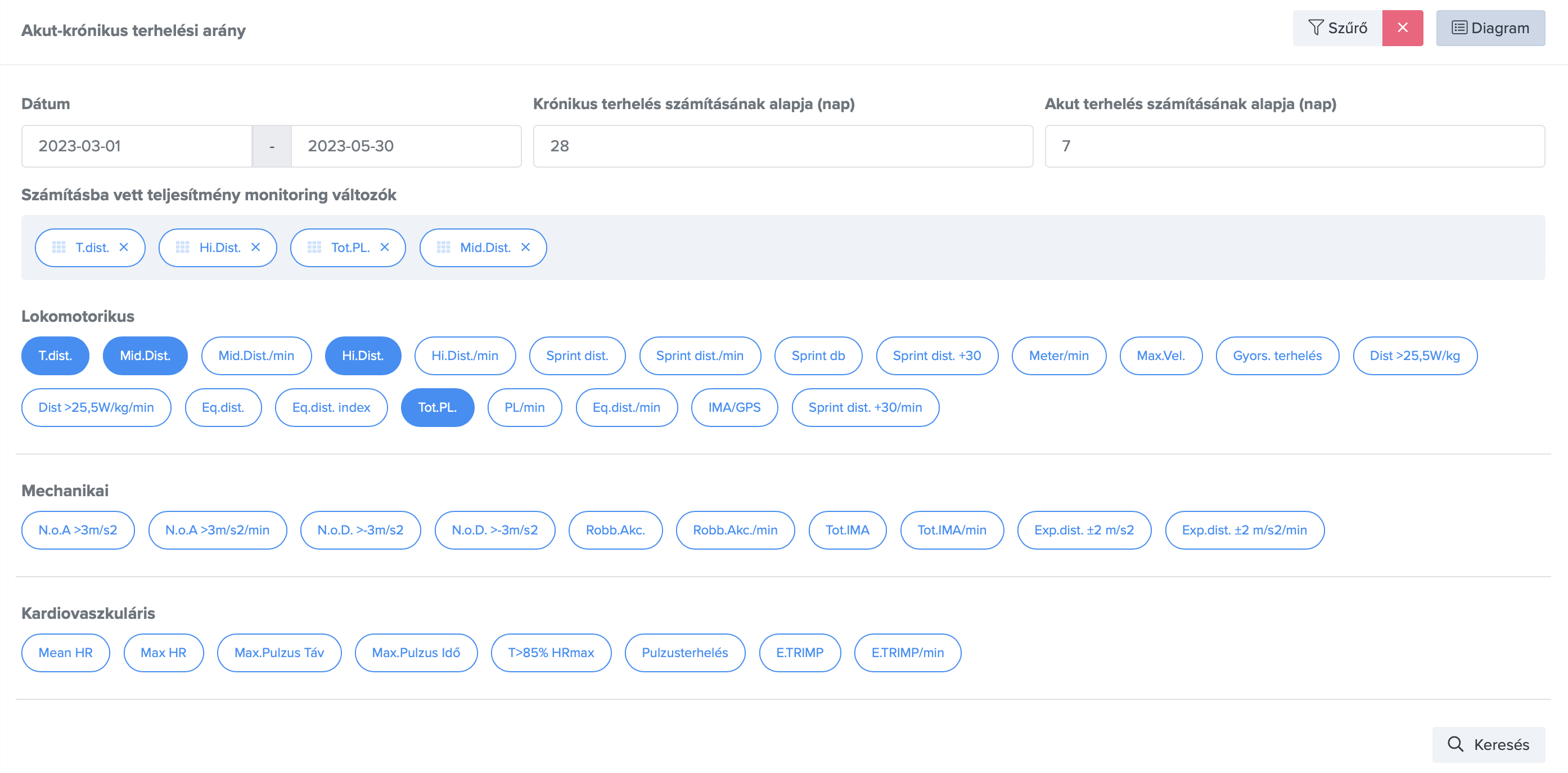1568x773 pixels.
Task: Deselect the T.dist. locomotor variable pill
Action: [55, 356]
